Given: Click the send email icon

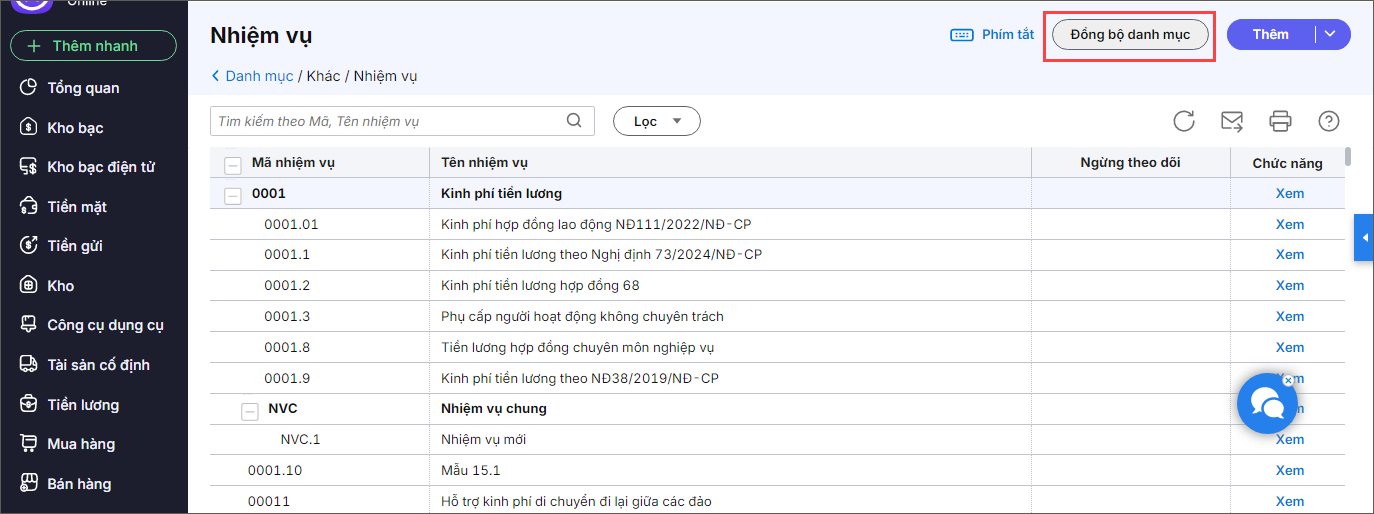Looking at the screenshot, I should click(1232, 121).
